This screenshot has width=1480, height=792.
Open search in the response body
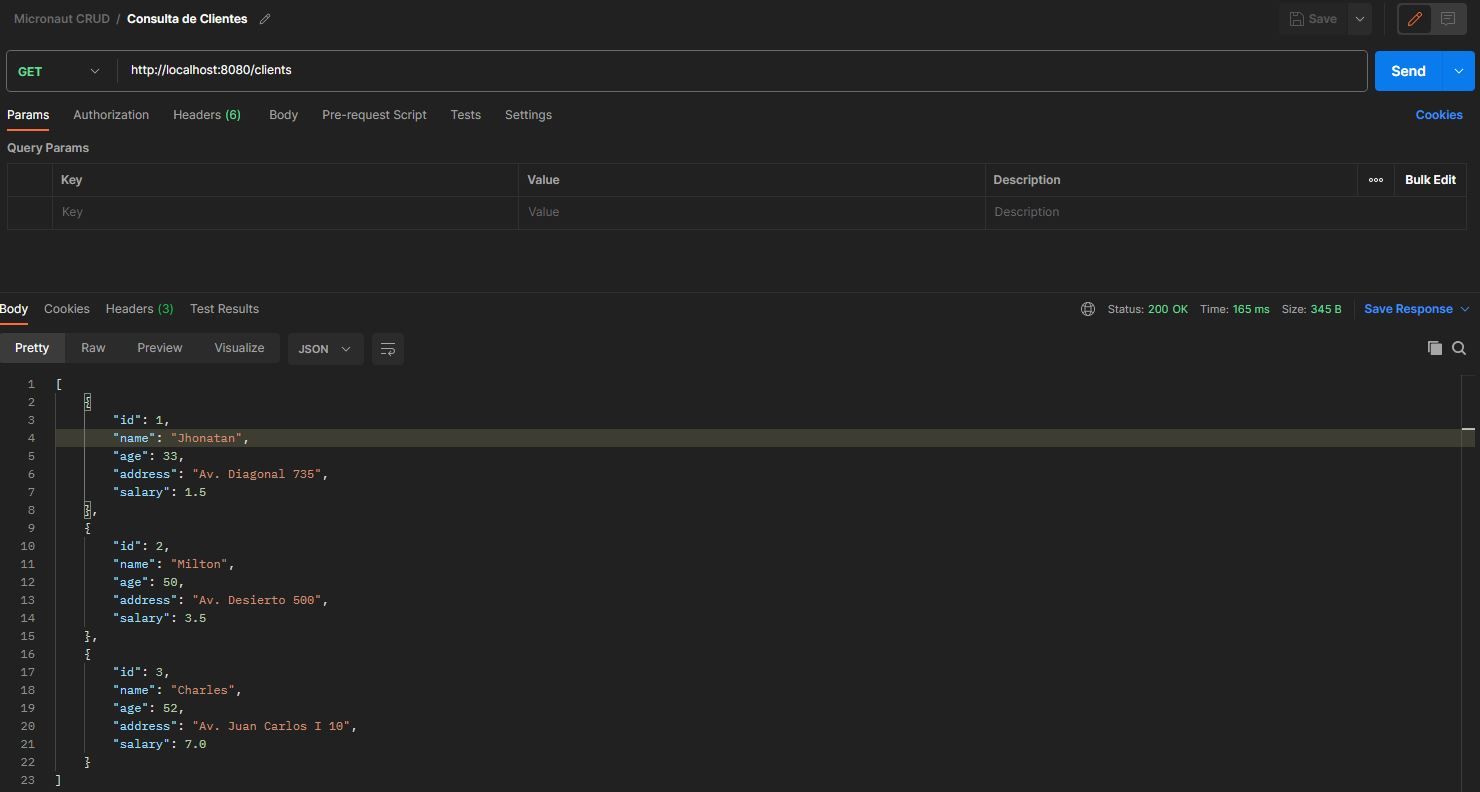click(x=1459, y=348)
